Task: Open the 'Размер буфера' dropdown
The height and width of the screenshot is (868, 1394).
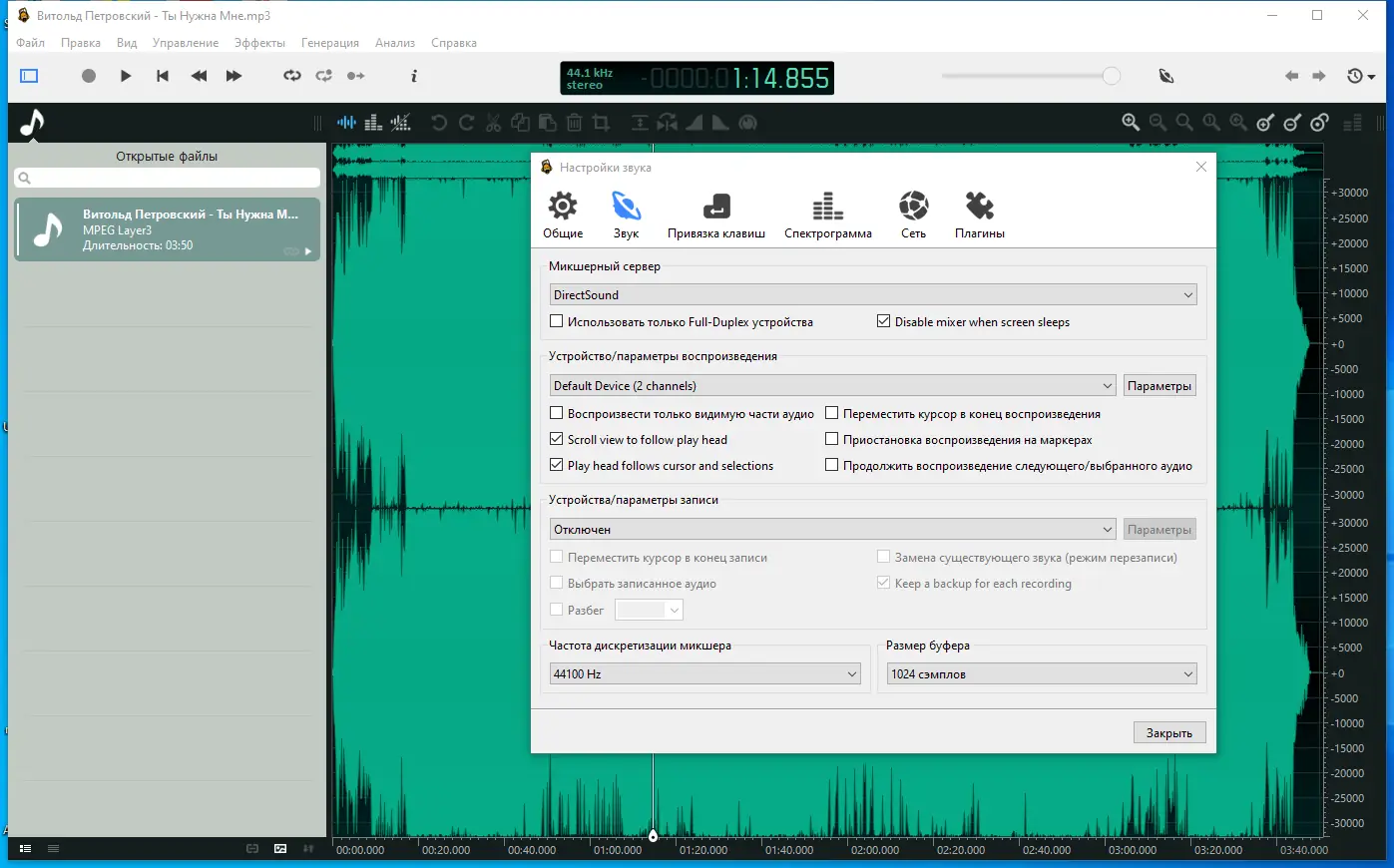Action: 1186,673
